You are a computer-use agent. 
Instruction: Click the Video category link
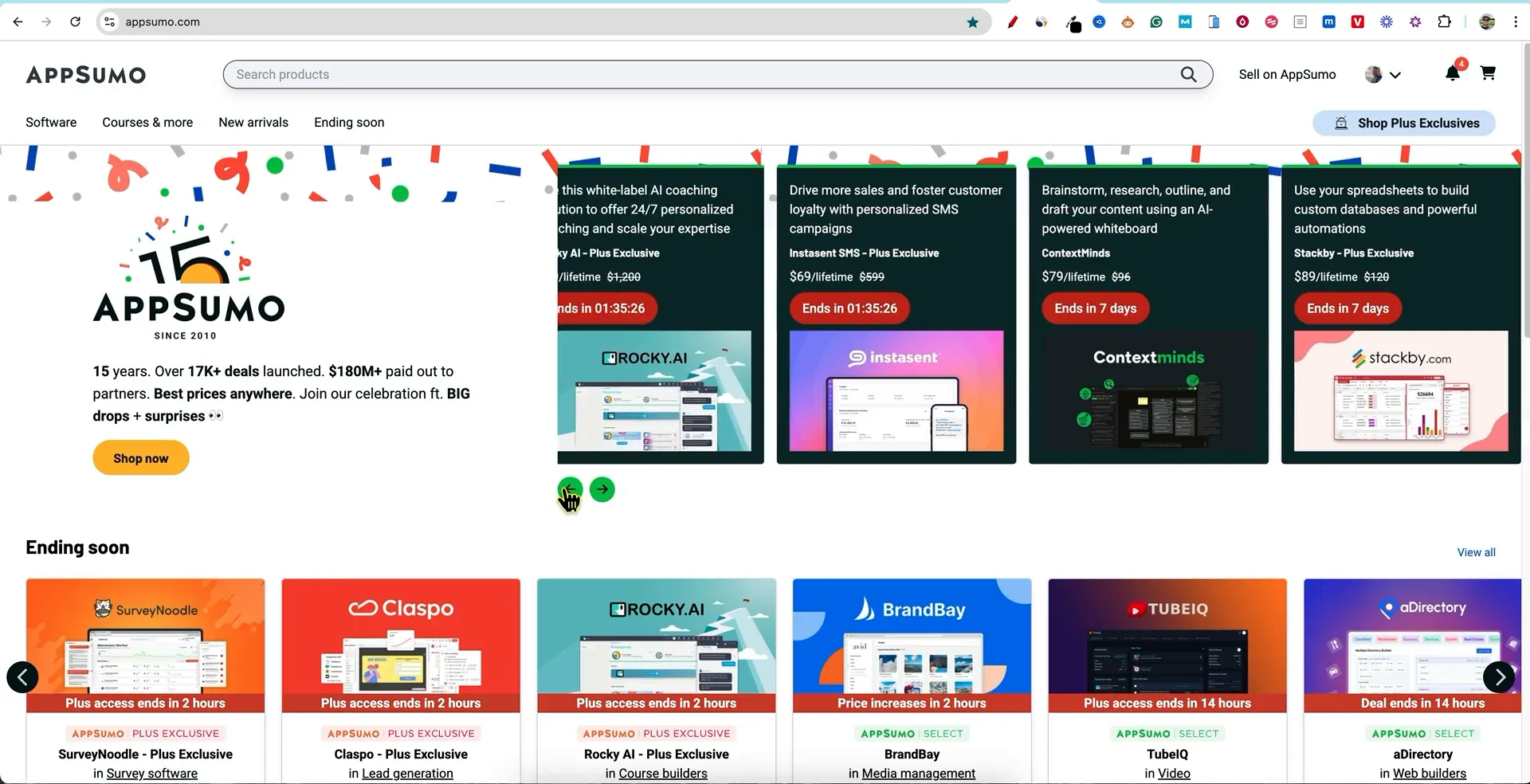(x=1175, y=773)
